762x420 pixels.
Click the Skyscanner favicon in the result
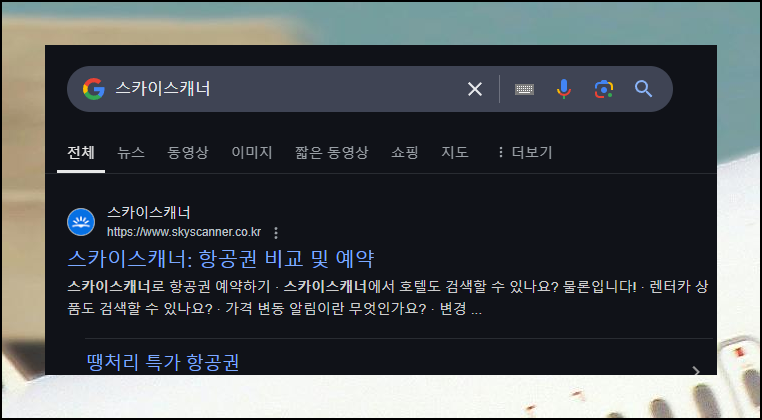tap(81, 222)
